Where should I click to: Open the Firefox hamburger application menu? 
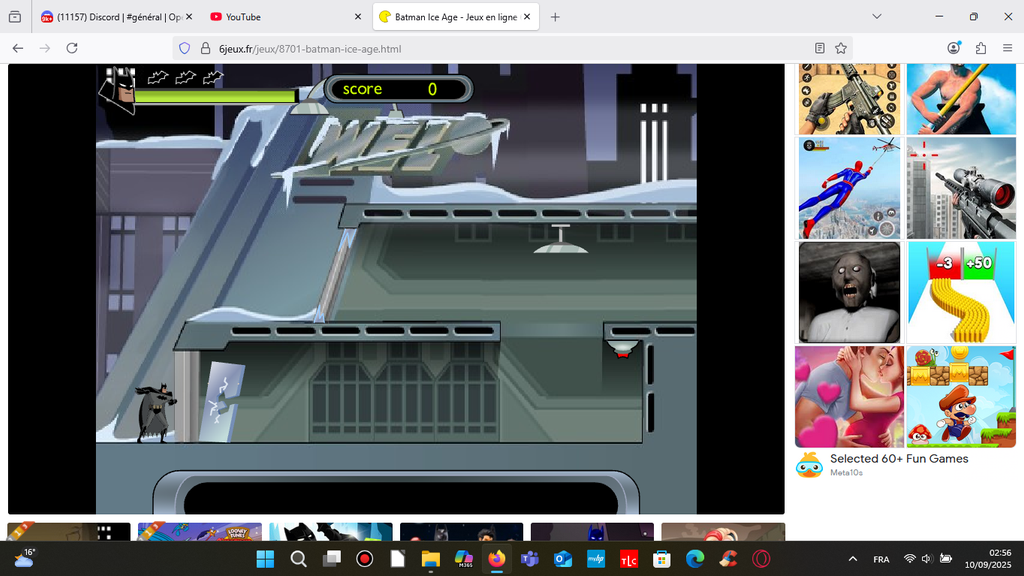pyautogui.click(x=1006, y=48)
